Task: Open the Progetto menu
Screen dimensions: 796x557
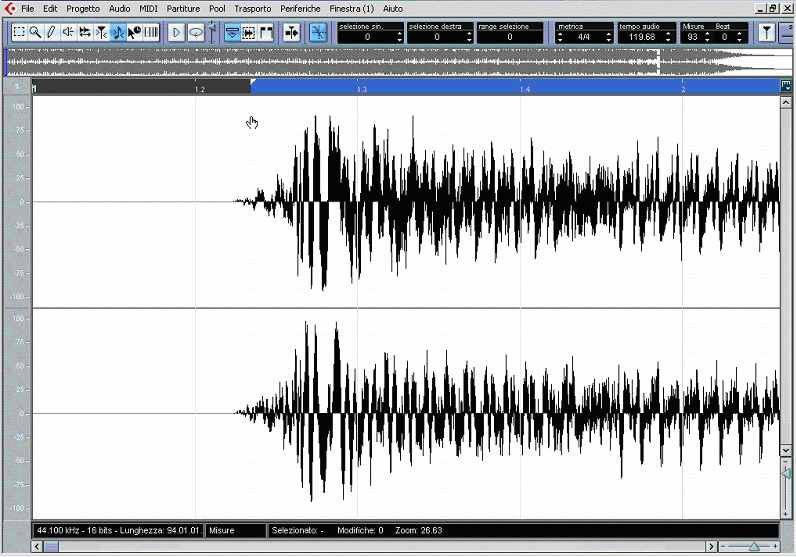Action: pyautogui.click(x=83, y=8)
